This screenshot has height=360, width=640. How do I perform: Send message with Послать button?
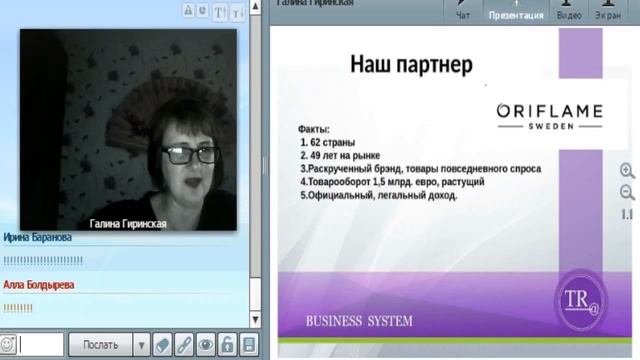click(100, 345)
